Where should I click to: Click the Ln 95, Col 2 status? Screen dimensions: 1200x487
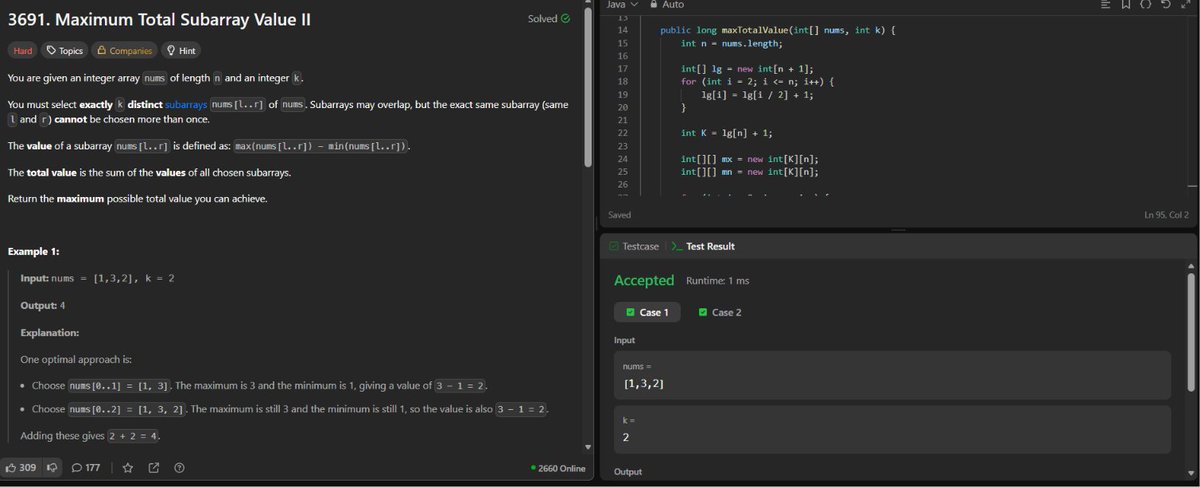[x=1165, y=215]
